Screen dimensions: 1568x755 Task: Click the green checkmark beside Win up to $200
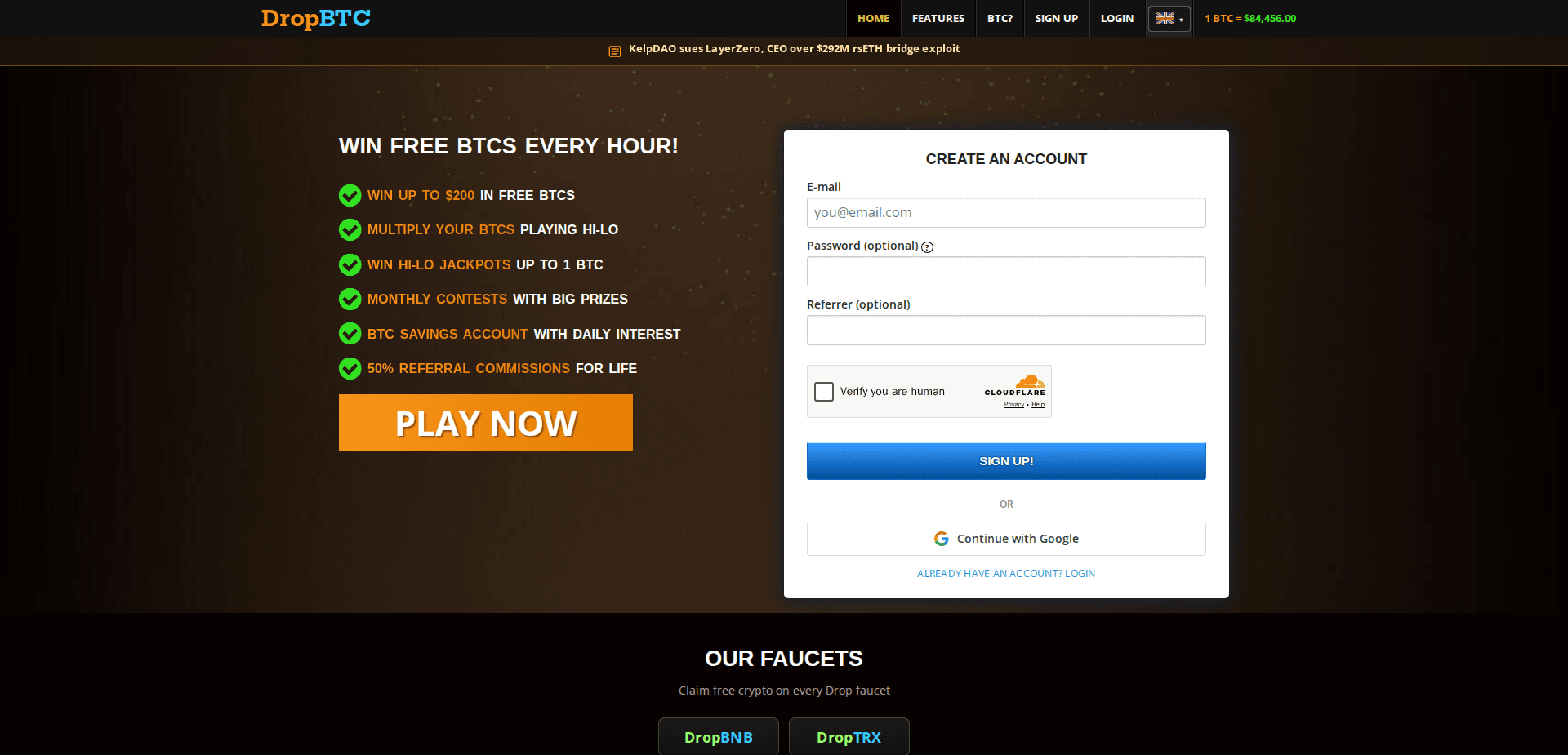pyautogui.click(x=350, y=196)
